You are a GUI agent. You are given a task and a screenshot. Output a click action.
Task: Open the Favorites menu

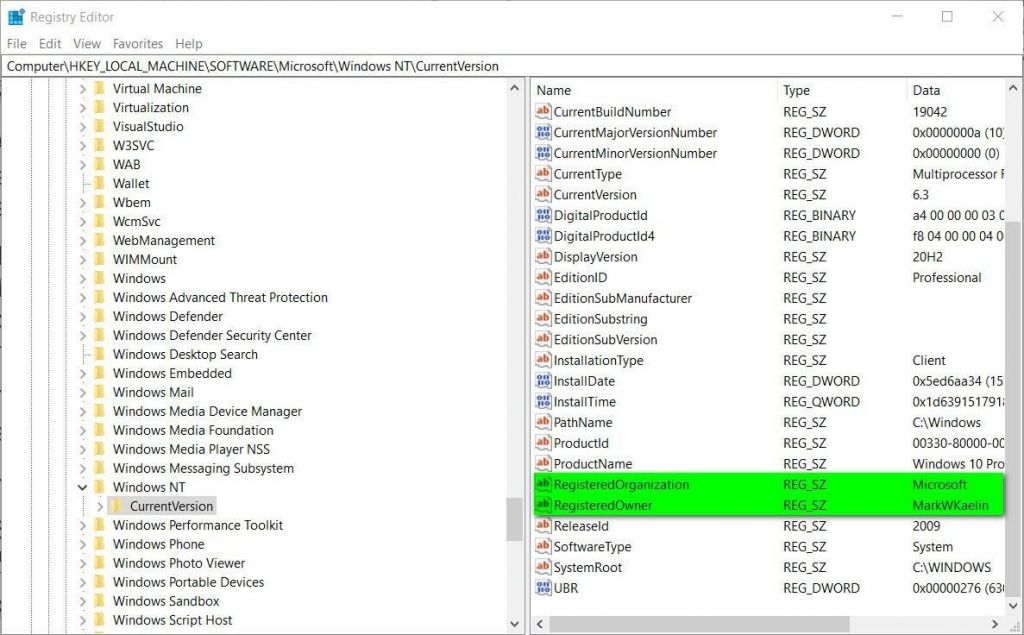tap(137, 43)
